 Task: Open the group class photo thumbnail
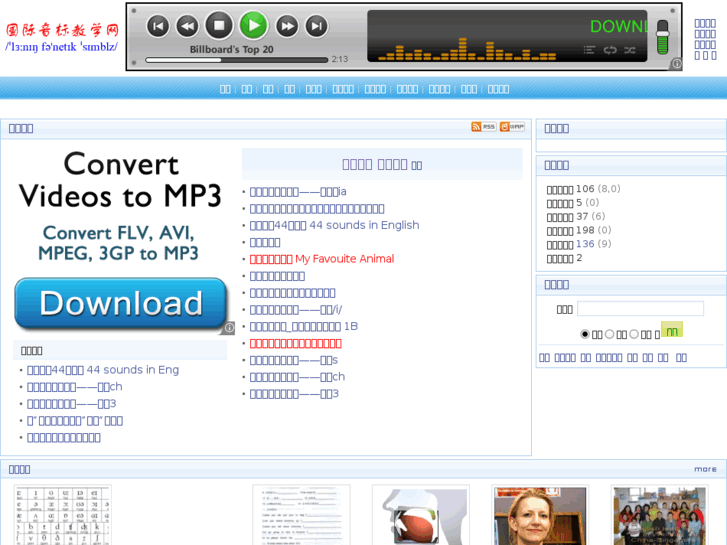click(x=660, y=515)
